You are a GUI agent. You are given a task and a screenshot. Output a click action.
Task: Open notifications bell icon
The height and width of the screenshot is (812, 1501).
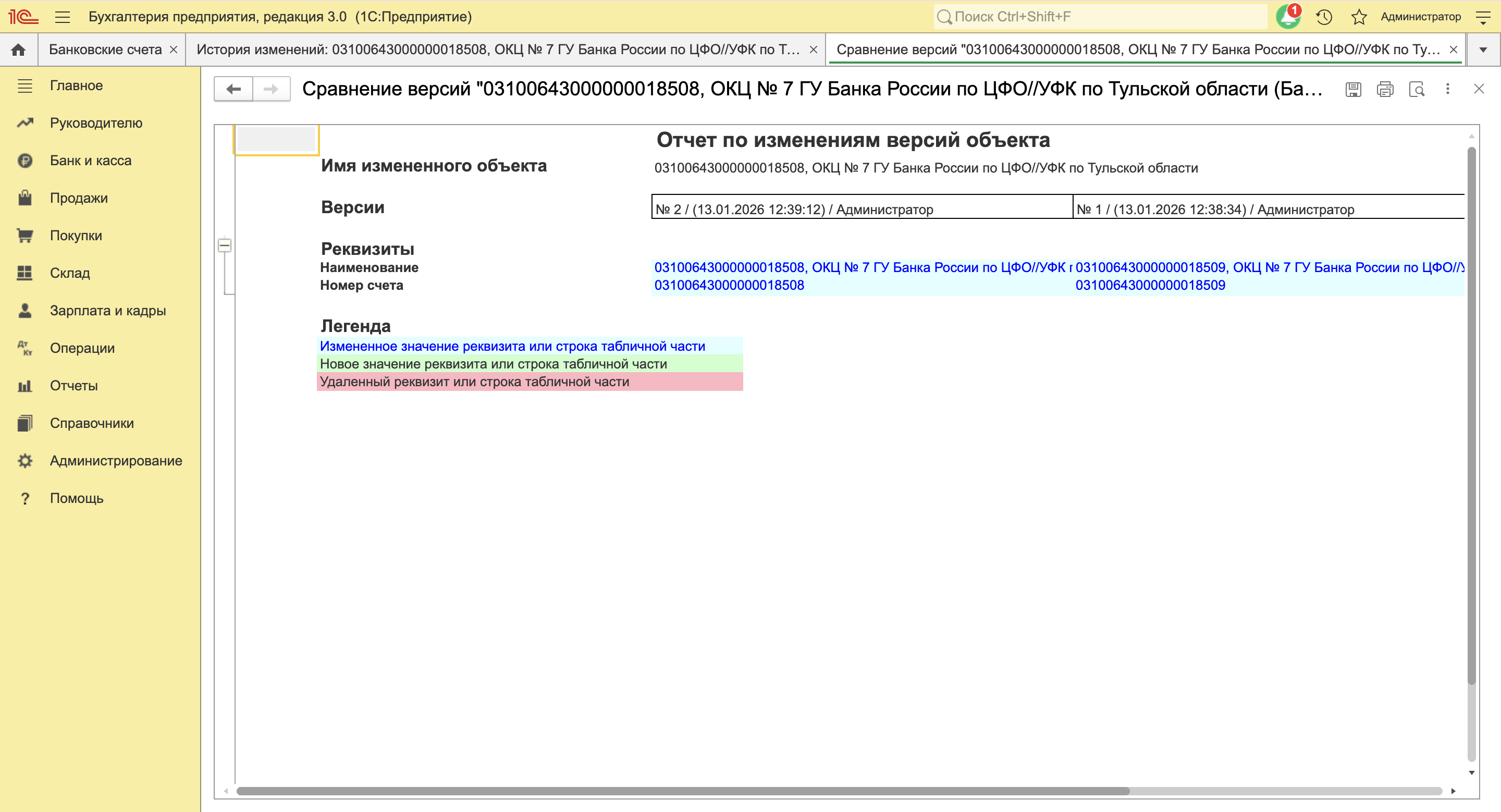tap(1288, 16)
